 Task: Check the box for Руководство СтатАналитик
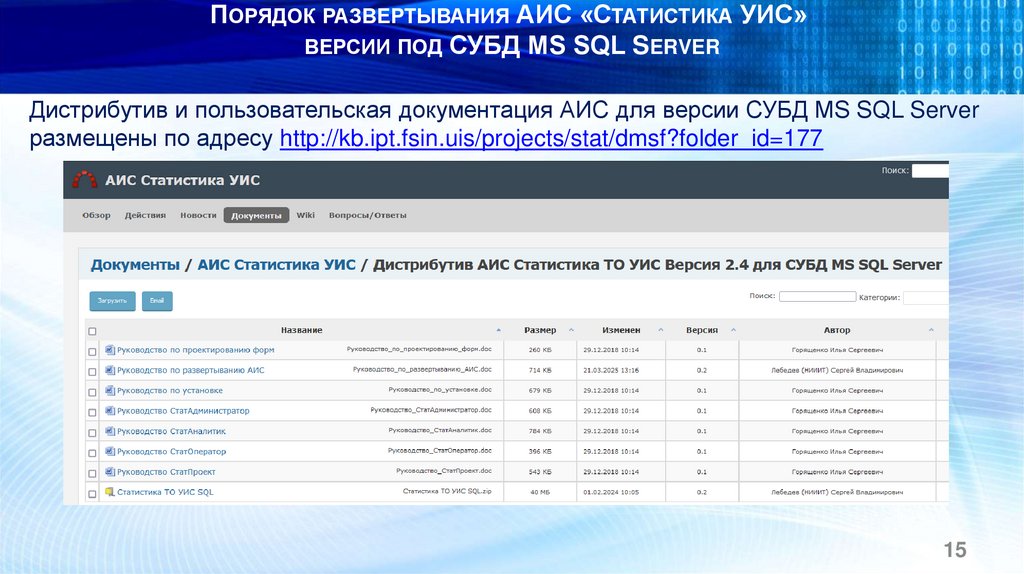(92, 432)
